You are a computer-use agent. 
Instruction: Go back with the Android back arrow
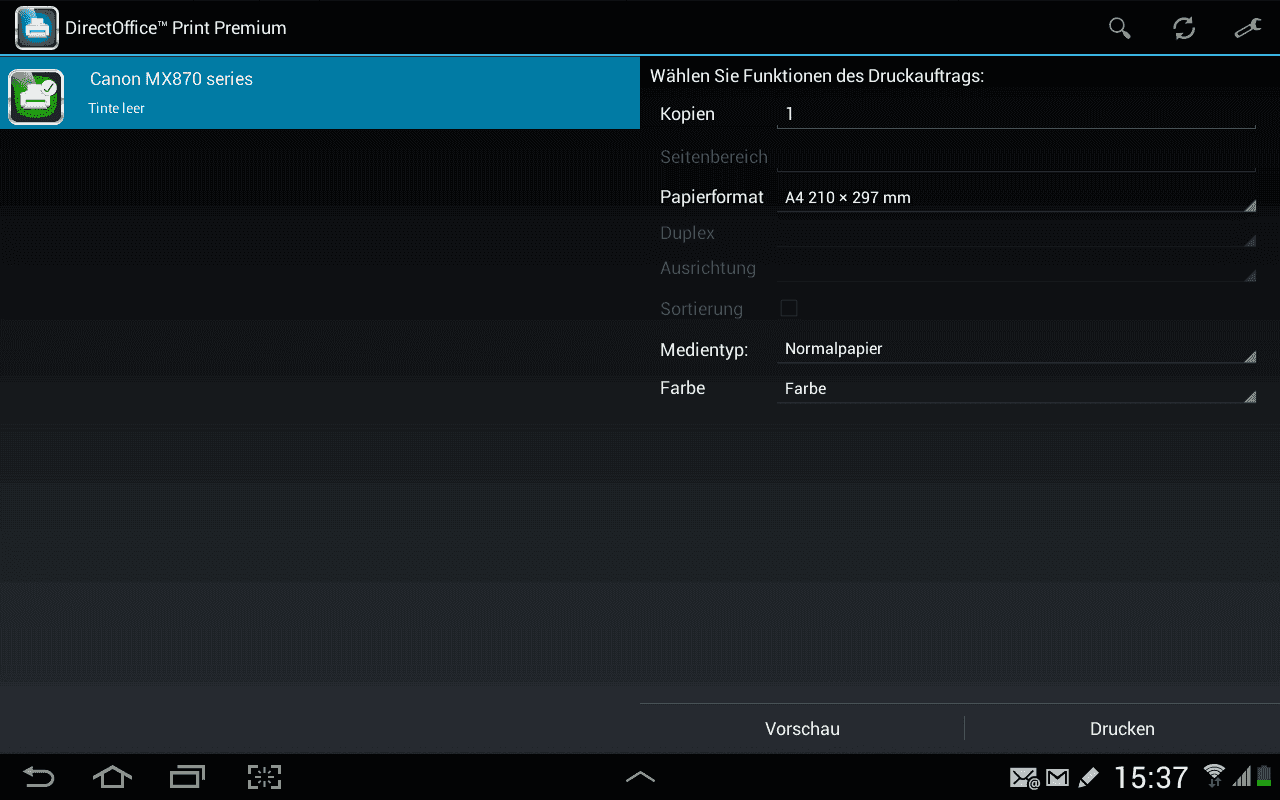click(39, 777)
